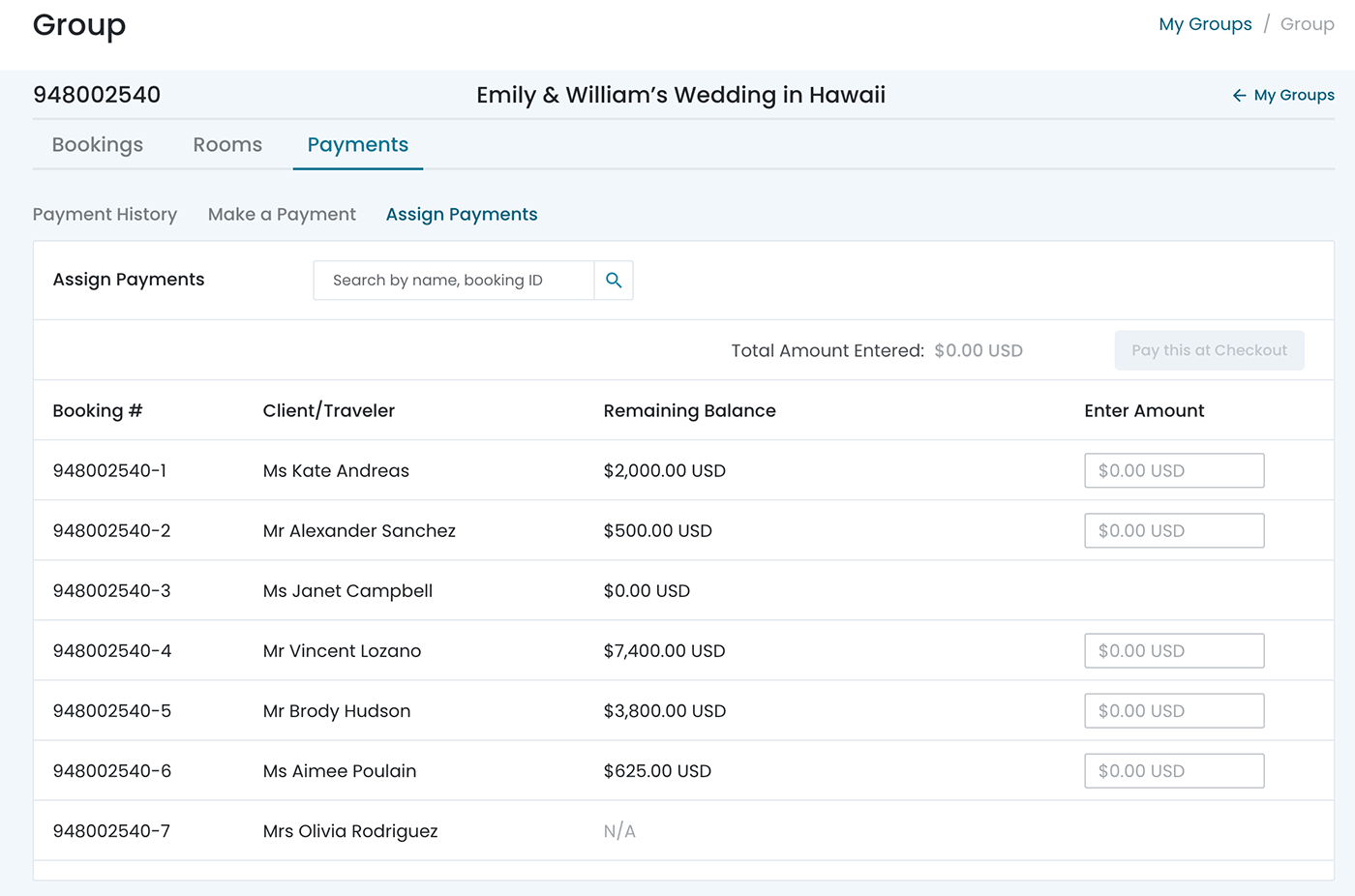
Task: Focus the search by name or booking ID field
Action: coord(453,281)
